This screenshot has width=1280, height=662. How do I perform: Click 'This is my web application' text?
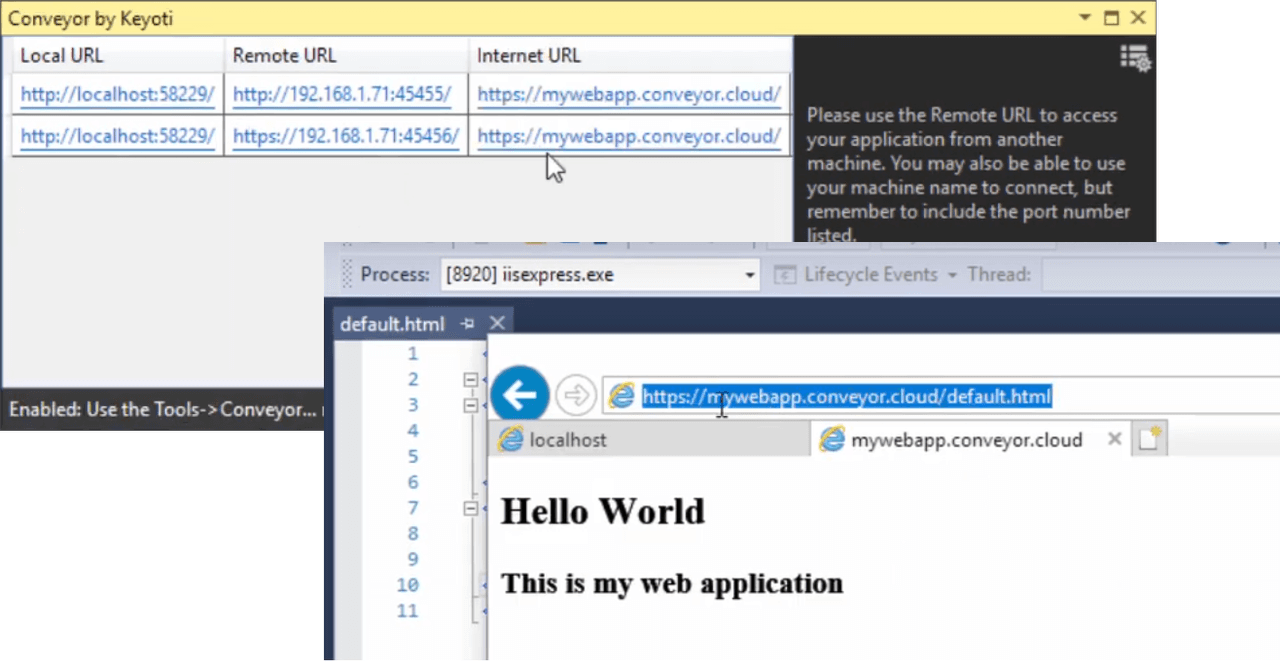672,583
